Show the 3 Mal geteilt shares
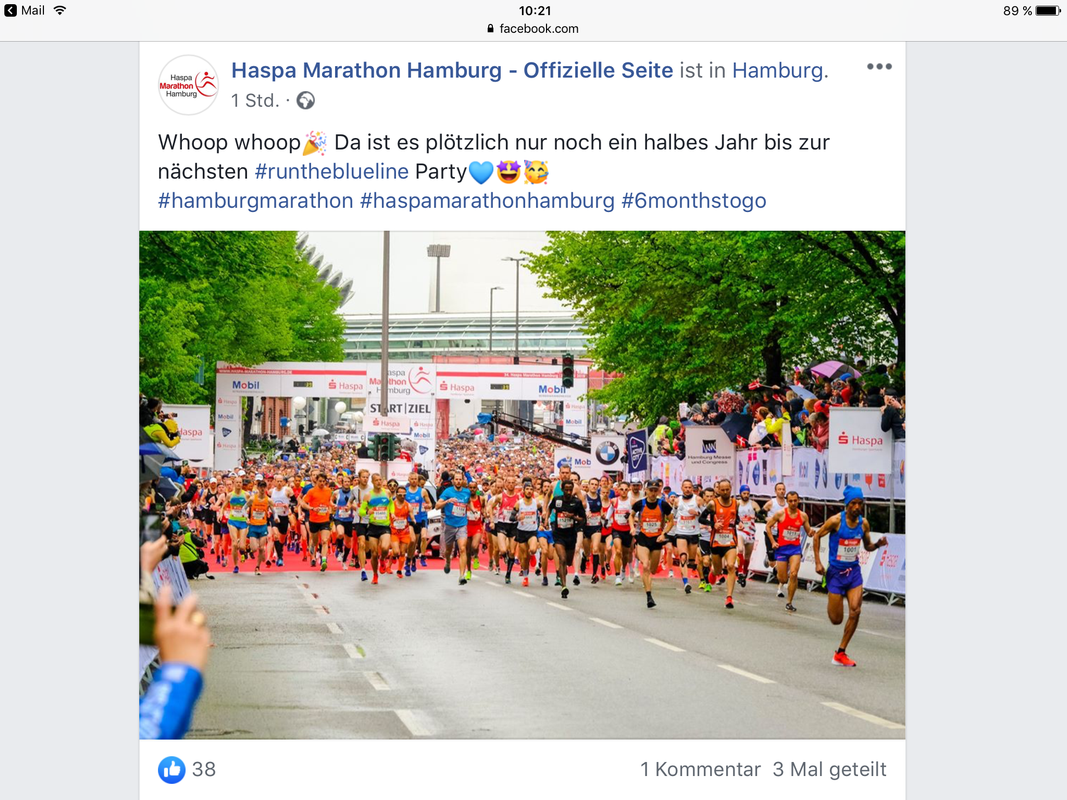This screenshot has width=1067, height=800. (830, 769)
